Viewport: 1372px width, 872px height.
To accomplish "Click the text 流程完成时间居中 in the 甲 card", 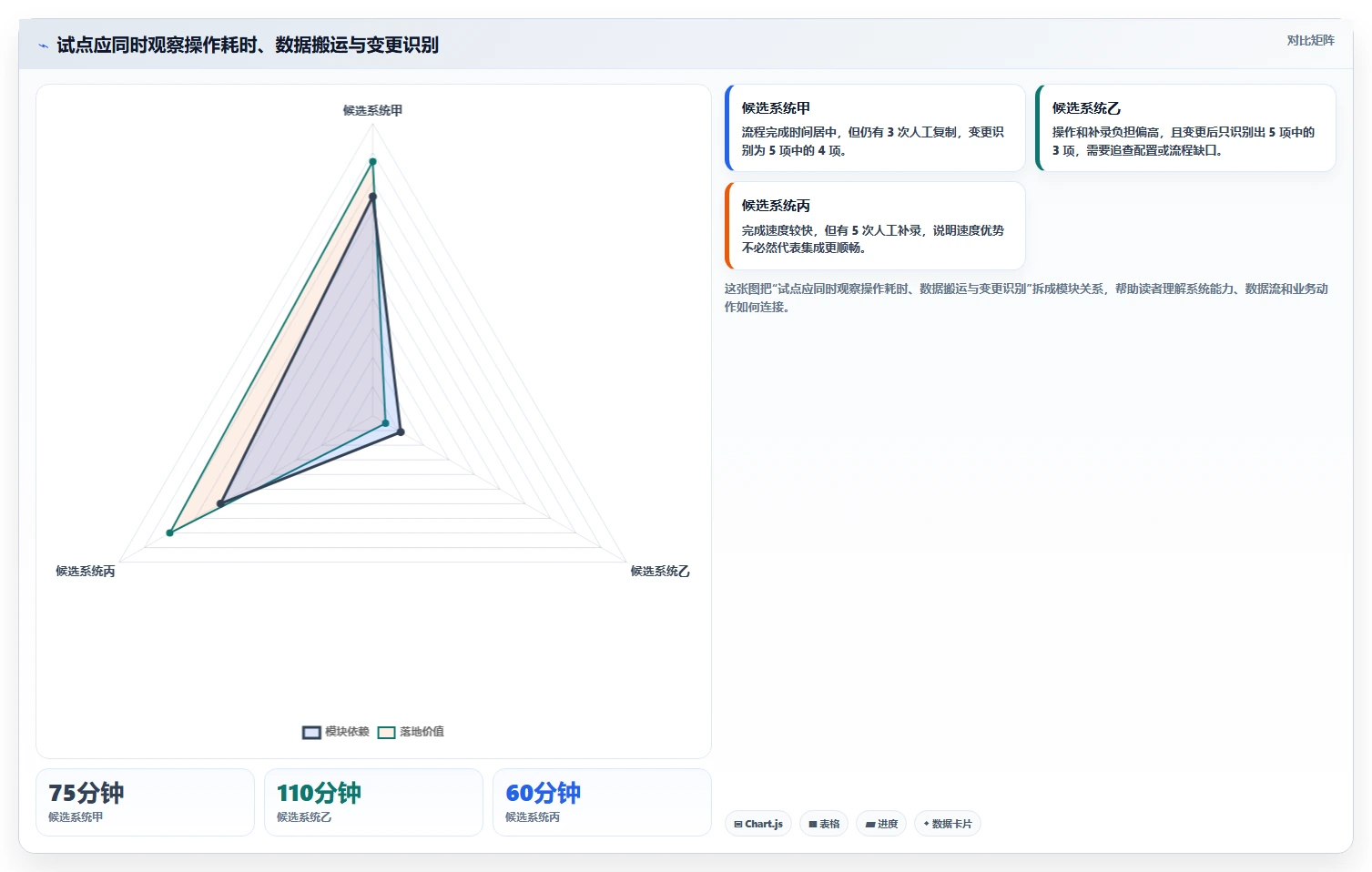I will [789, 132].
